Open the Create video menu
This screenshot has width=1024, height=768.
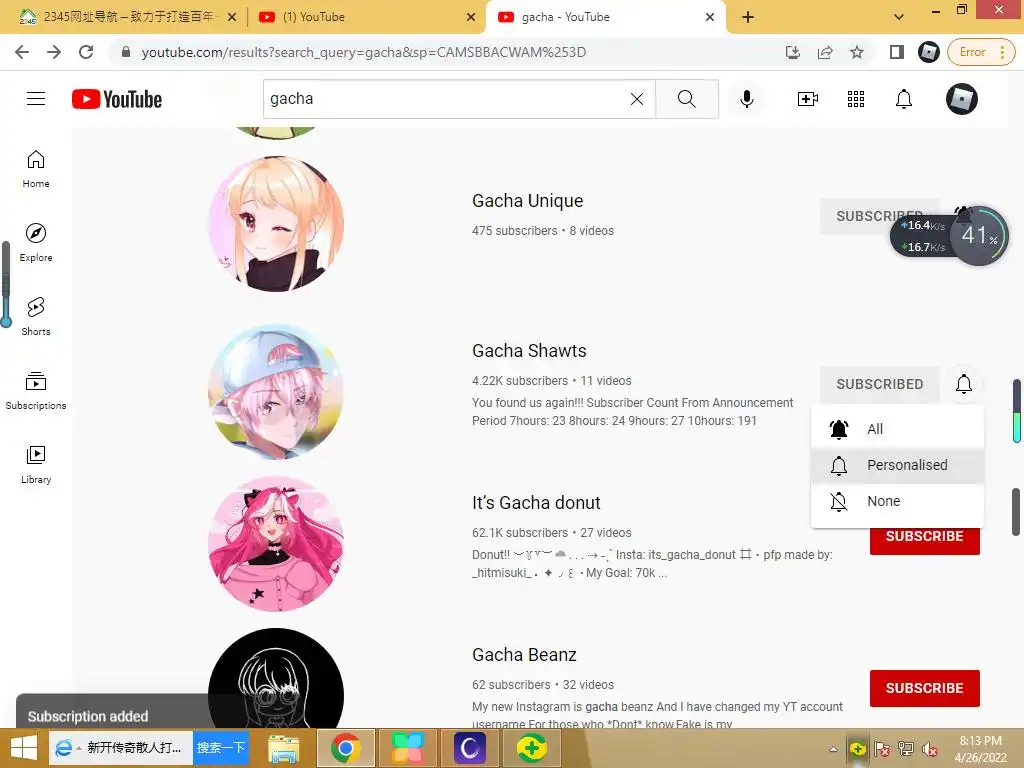tap(808, 99)
